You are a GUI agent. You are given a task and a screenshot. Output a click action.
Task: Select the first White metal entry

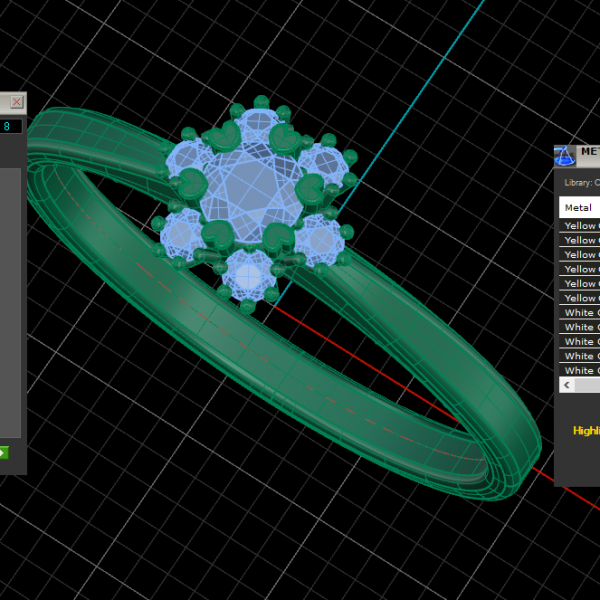click(580, 313)
